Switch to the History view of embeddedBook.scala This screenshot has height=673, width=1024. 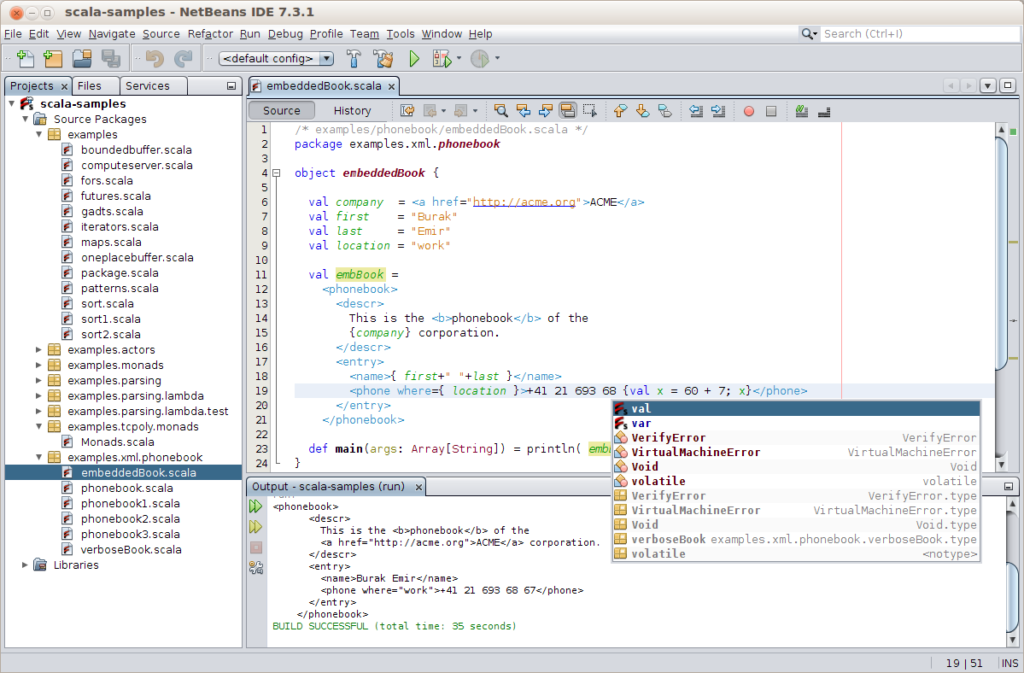coord(352,110)
